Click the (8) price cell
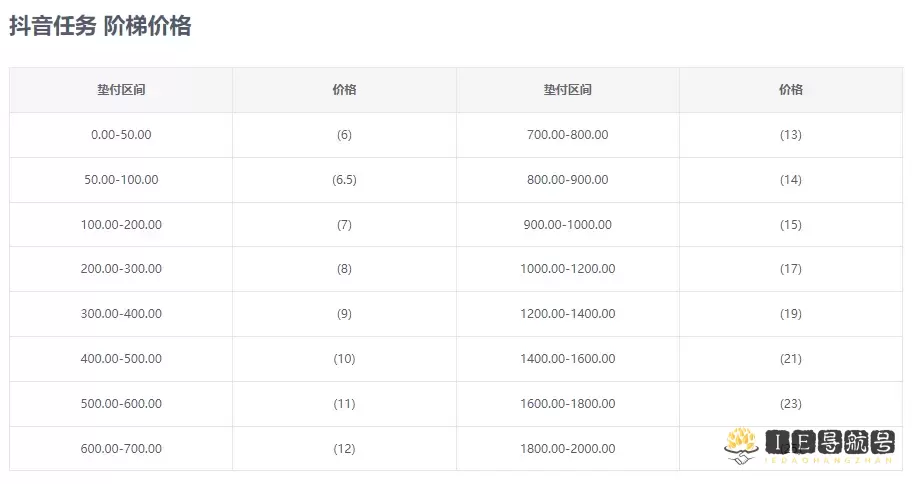The width and height of the screenshot is (912, 484). 344,269
